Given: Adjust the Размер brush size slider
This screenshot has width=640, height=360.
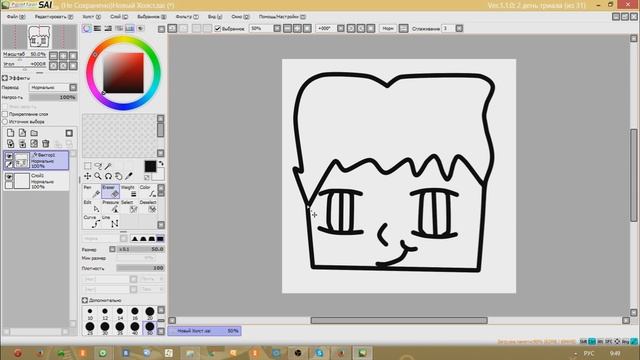Looking at the screenshot, I should [x=141, y=249].
